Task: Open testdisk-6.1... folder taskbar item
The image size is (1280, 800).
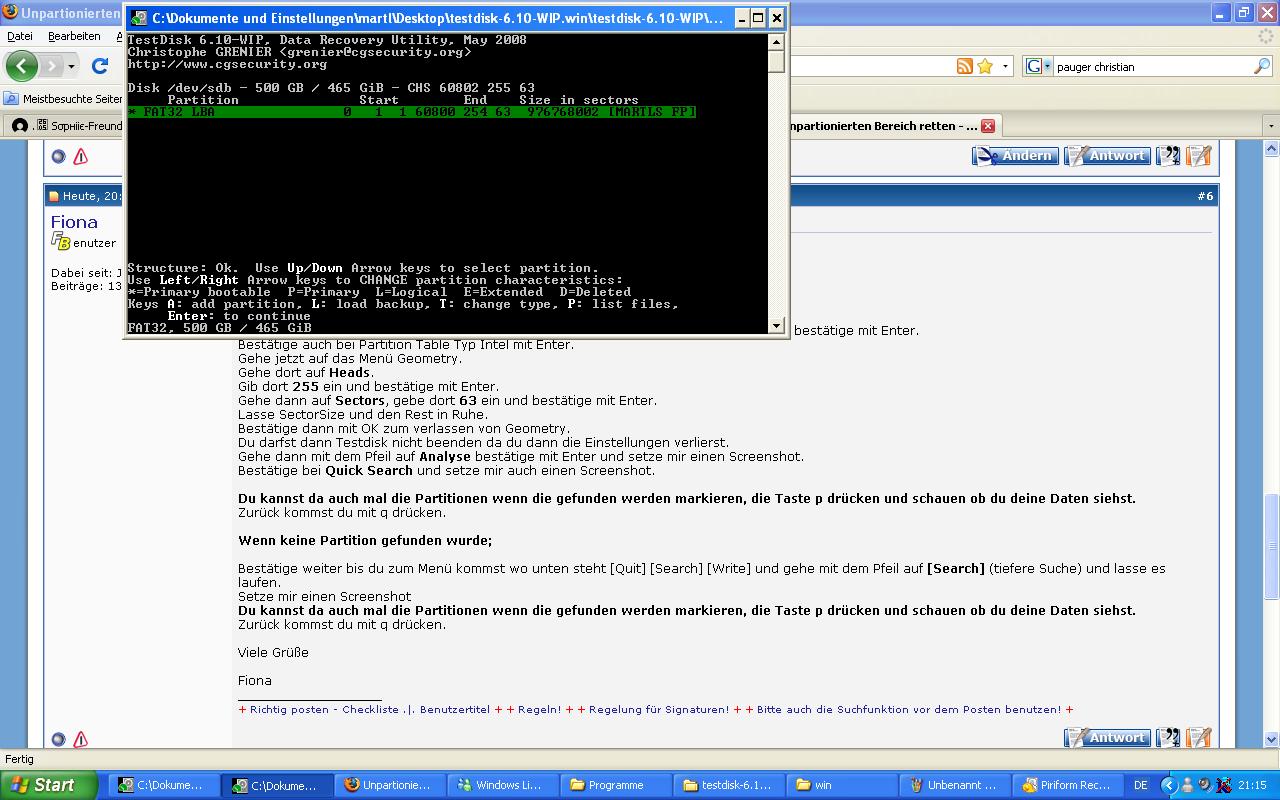Action: [x=729, y=785]
